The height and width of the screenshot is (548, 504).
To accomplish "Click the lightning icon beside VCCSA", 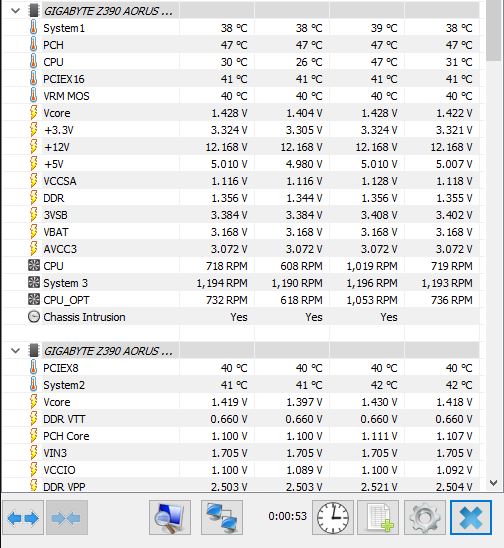I will click(34, 181).
